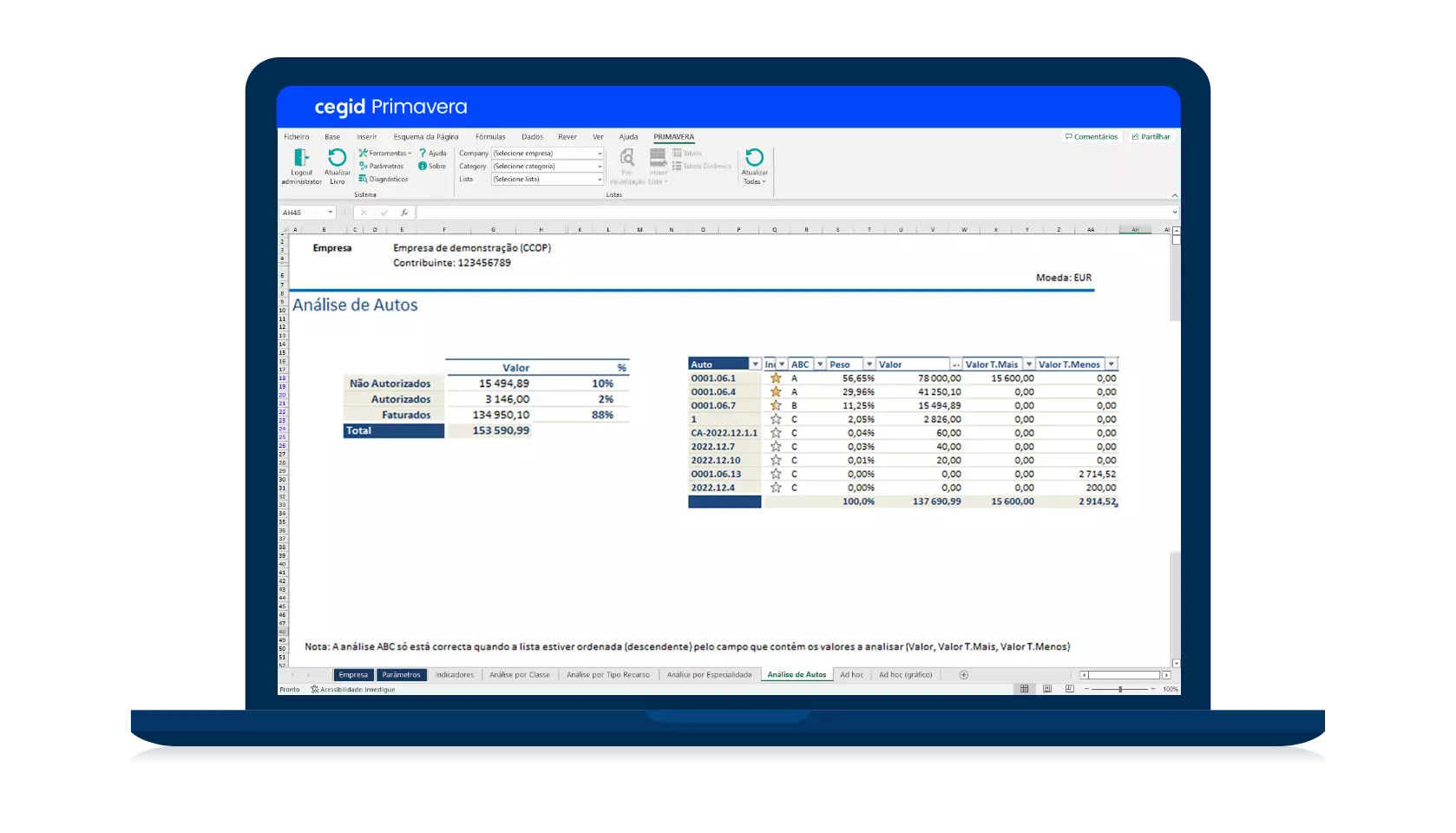The image size is (1456, 833).
Task: Click the Comentários button
Action: [1092, 137]
